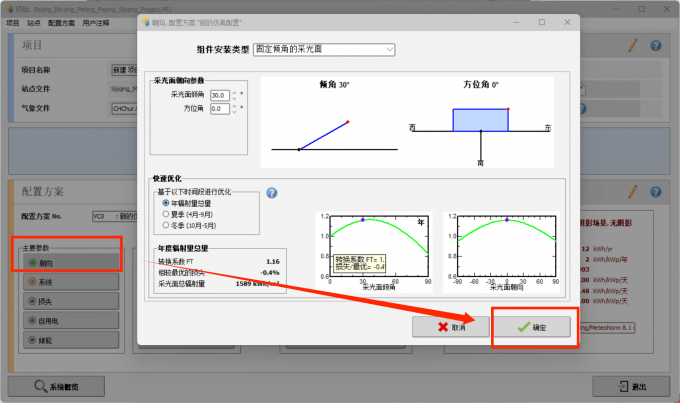Select 年辐射量总量 optimization option
The width and height of the screenshot is (680, 403).
tap(166, 202)
